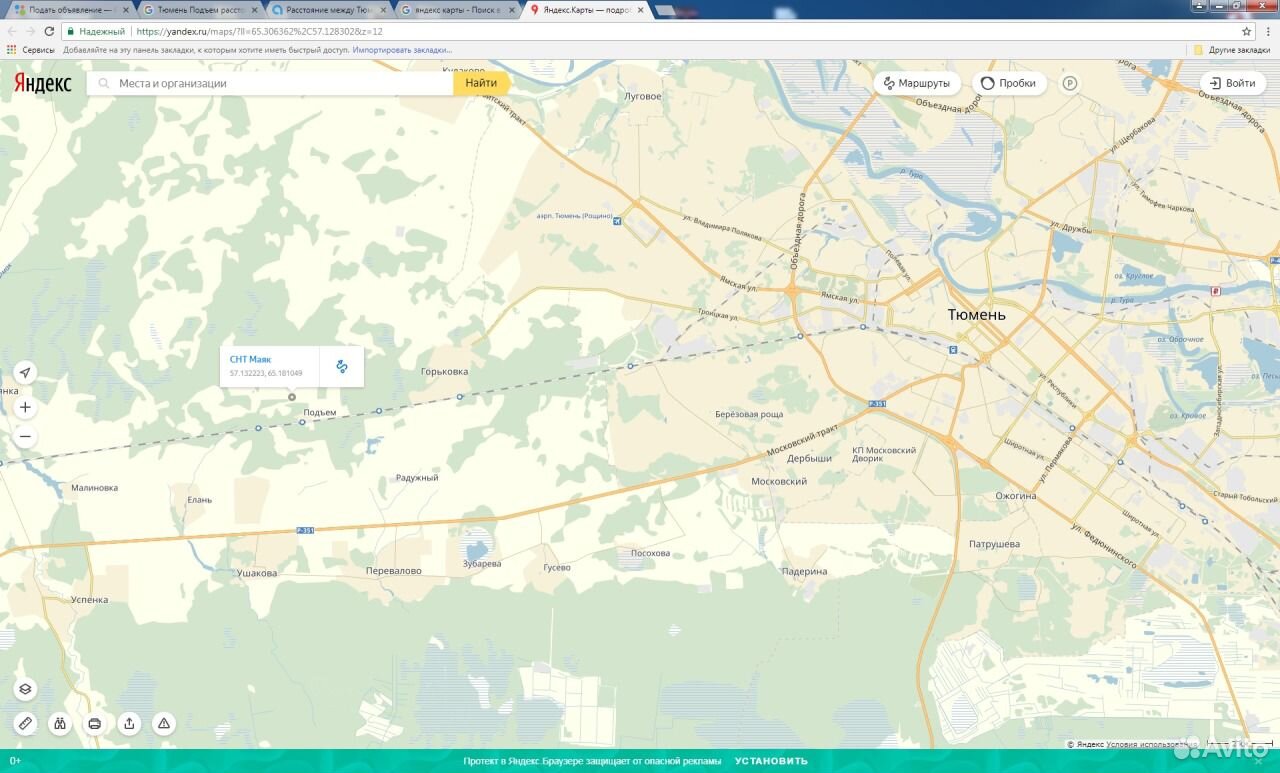Print the map with printer icon
Screen dimensions: 1280x773
(94, 723)
